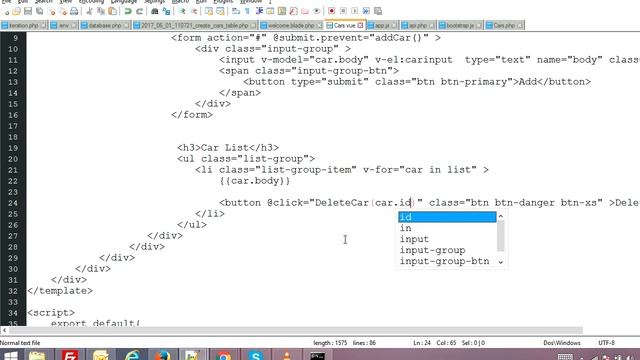Image resolution: width=640 pixels, height=360 pixels.
Task: Click the Zoom In toolbar icon
Action: tap(182, 11)
